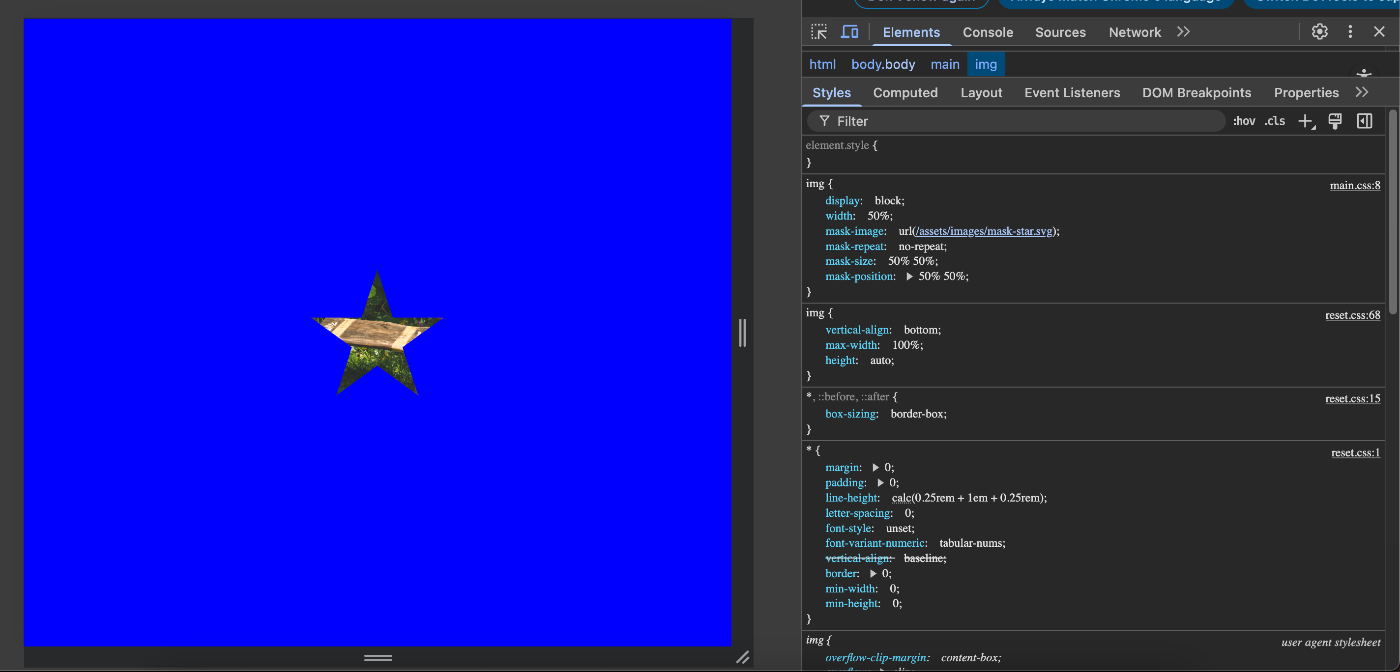Edit the display value block

[x=889, y=201]
